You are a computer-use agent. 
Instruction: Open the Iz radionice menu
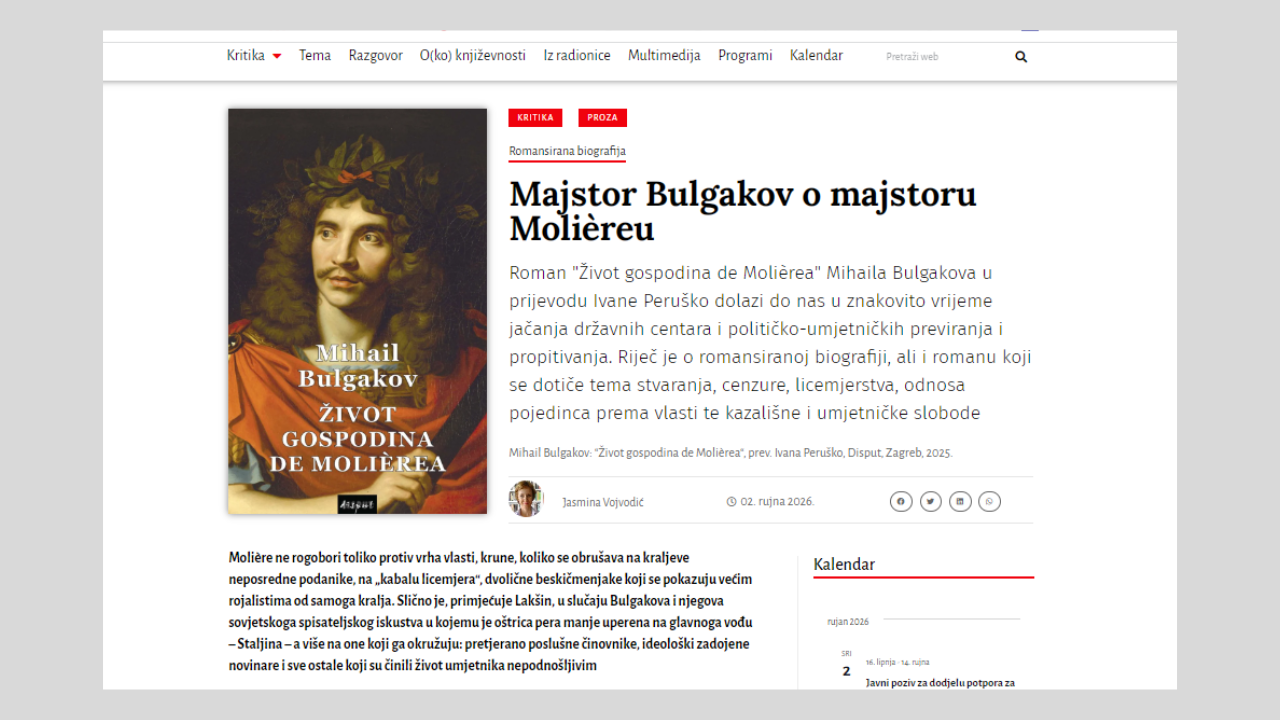click(x=577, y=56)
